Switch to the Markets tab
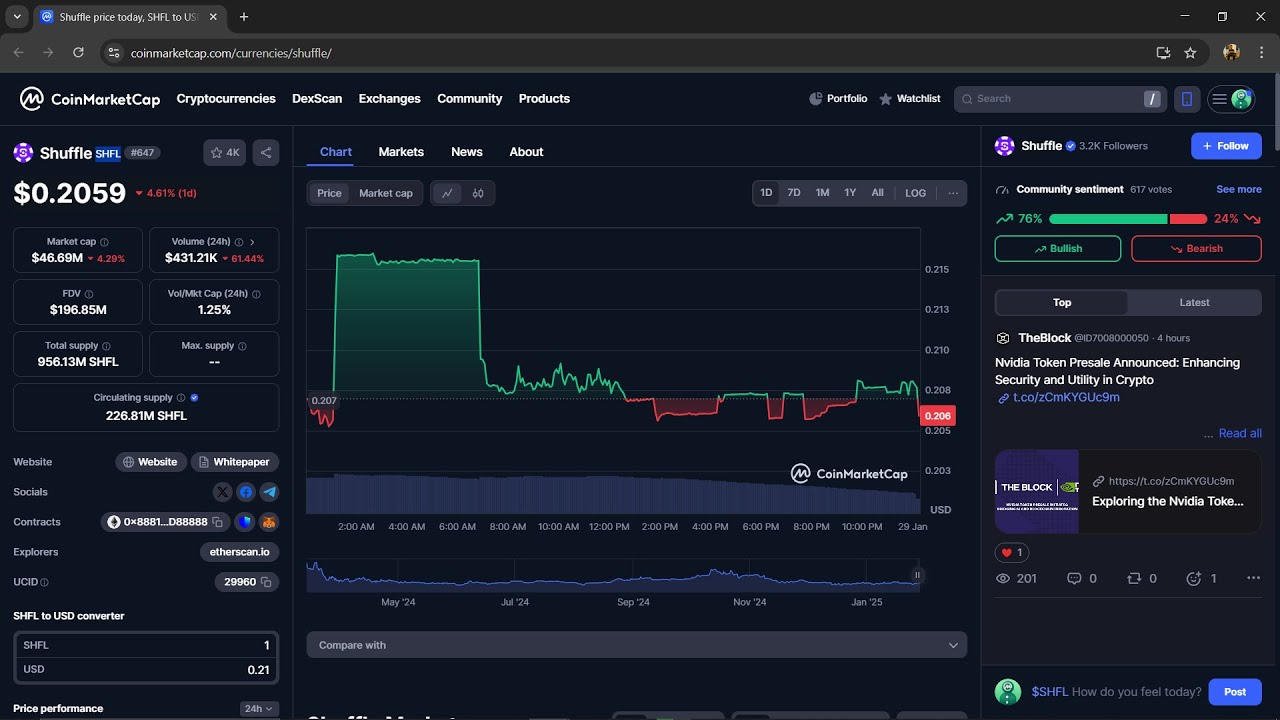This screenshot has width=1280, height=720. (401, 152)
